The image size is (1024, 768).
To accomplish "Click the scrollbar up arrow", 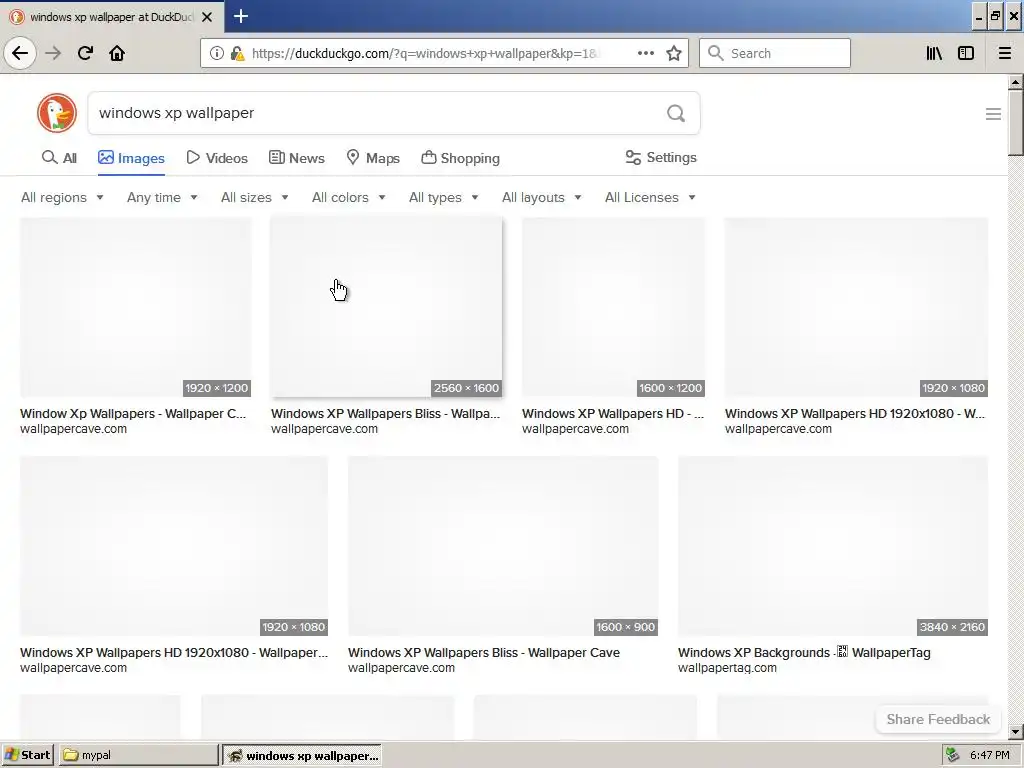I will click(x=1015, y=82).
